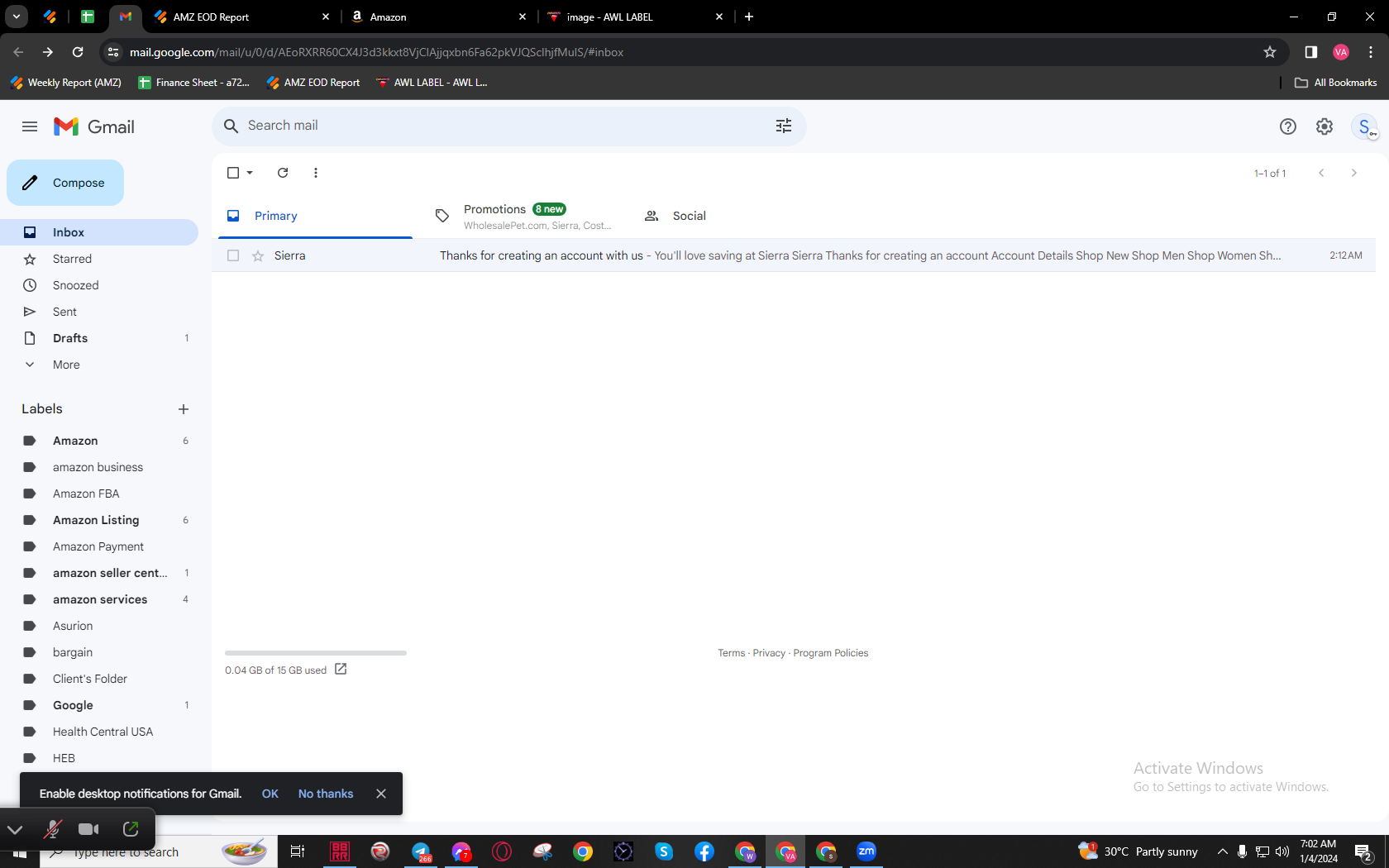Open storage management external link icon
The width and height of the screenshot is (1389, 868).
point(341,669)
